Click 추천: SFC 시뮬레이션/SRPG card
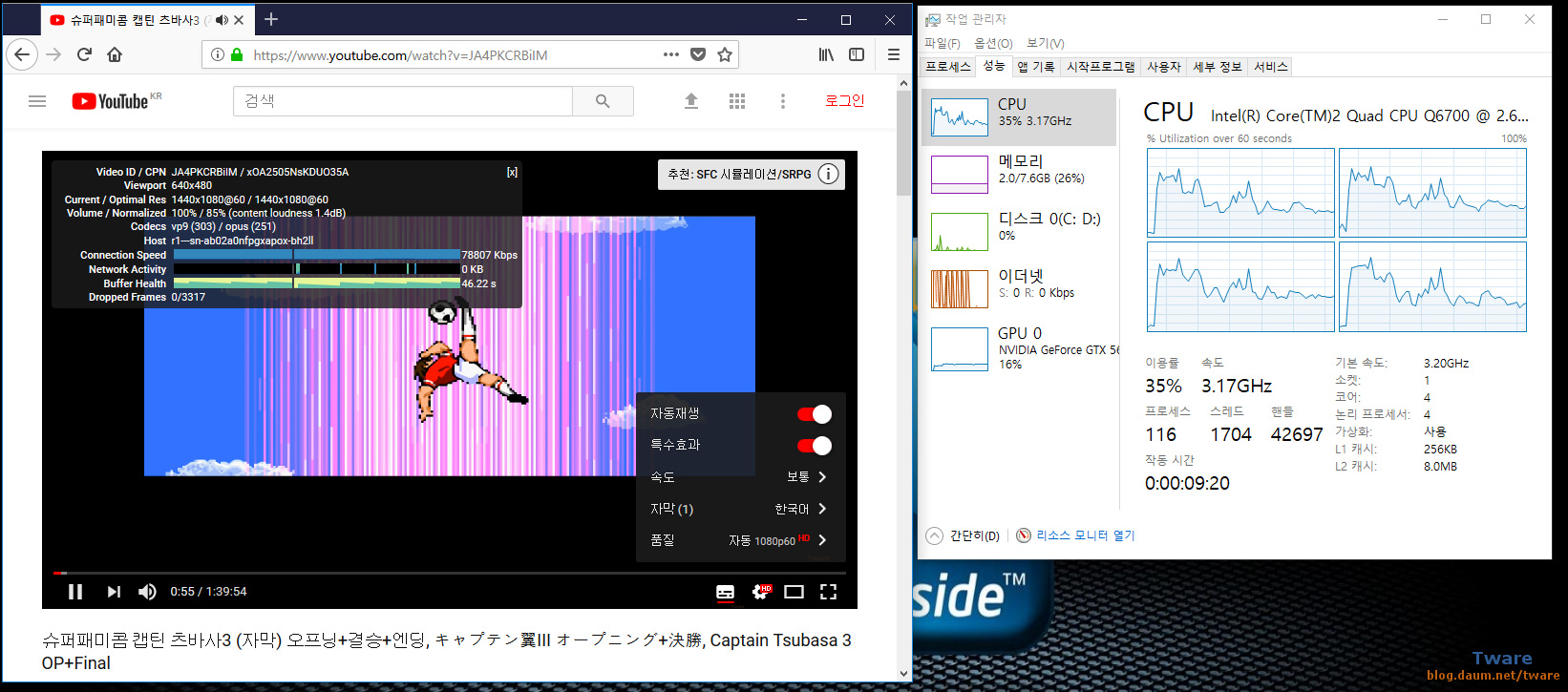The width and height of the screenshot is (1568, 692). coord(752,174)
